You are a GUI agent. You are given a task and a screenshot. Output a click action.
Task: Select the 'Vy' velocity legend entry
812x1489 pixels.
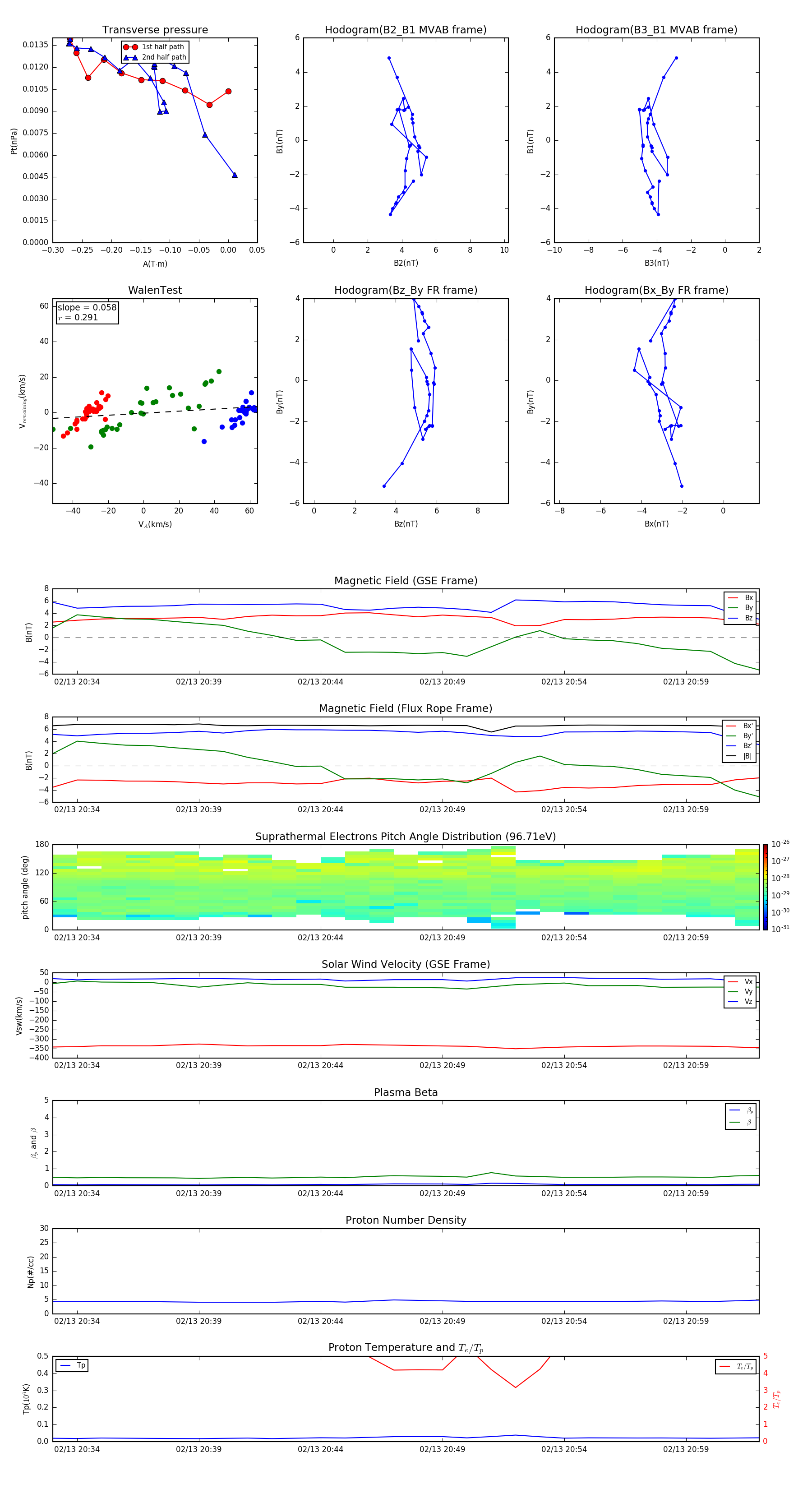[740, 991]
